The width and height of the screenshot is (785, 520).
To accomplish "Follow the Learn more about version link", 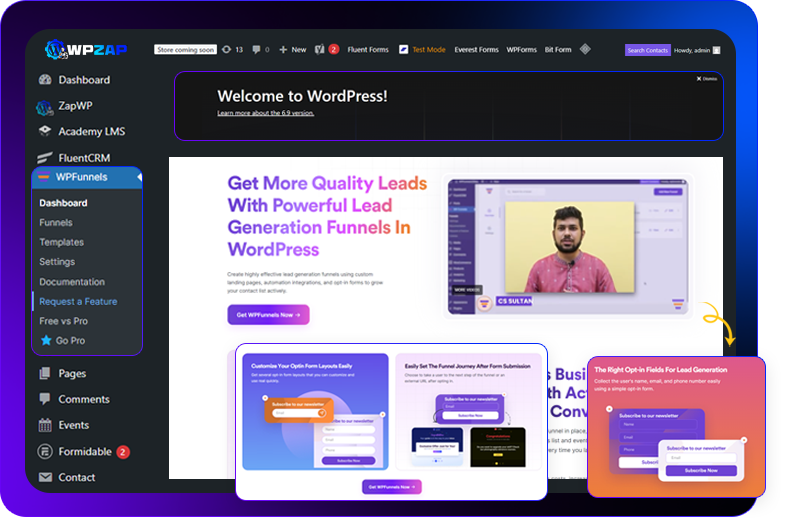I will 265,113.
